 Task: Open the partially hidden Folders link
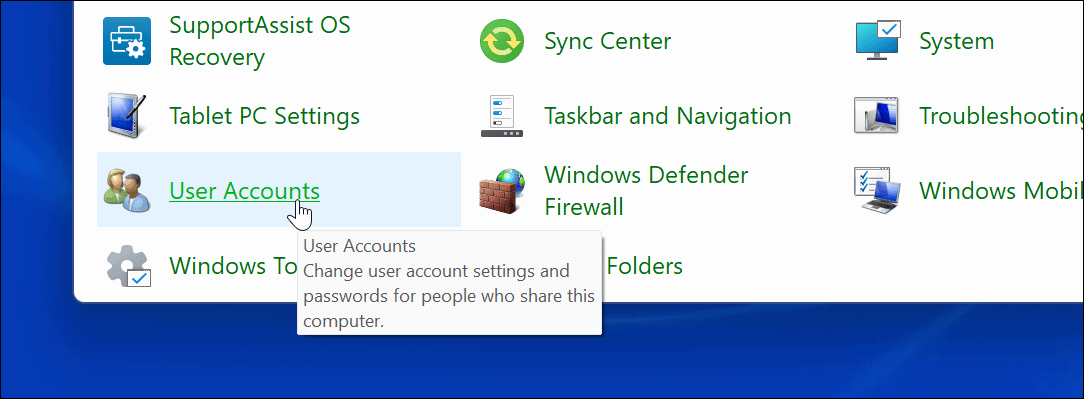[643, 266]
